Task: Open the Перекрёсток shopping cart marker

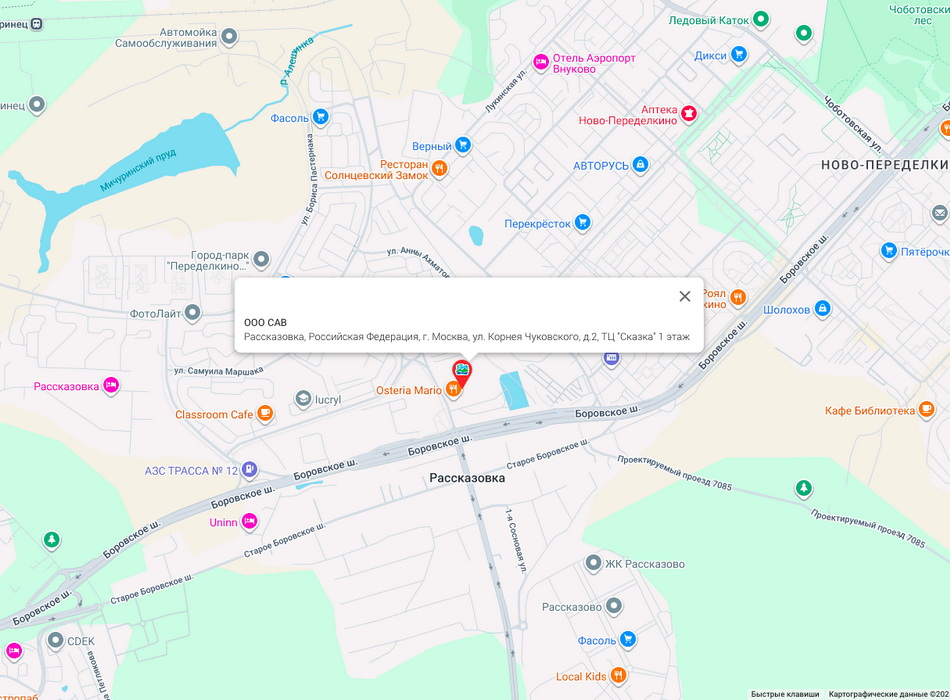Action: coord(582,222)
